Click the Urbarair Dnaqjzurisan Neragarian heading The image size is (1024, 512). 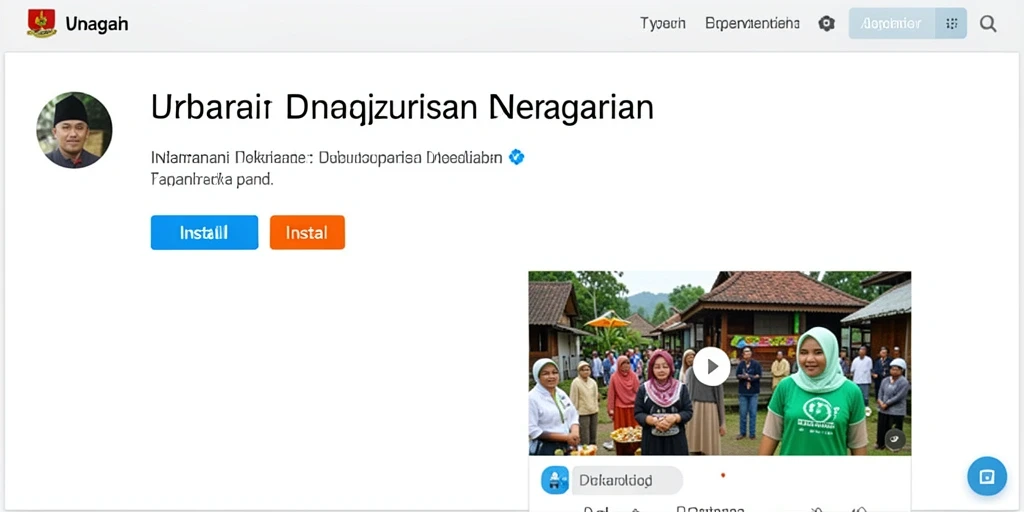[x=402, y=108]
